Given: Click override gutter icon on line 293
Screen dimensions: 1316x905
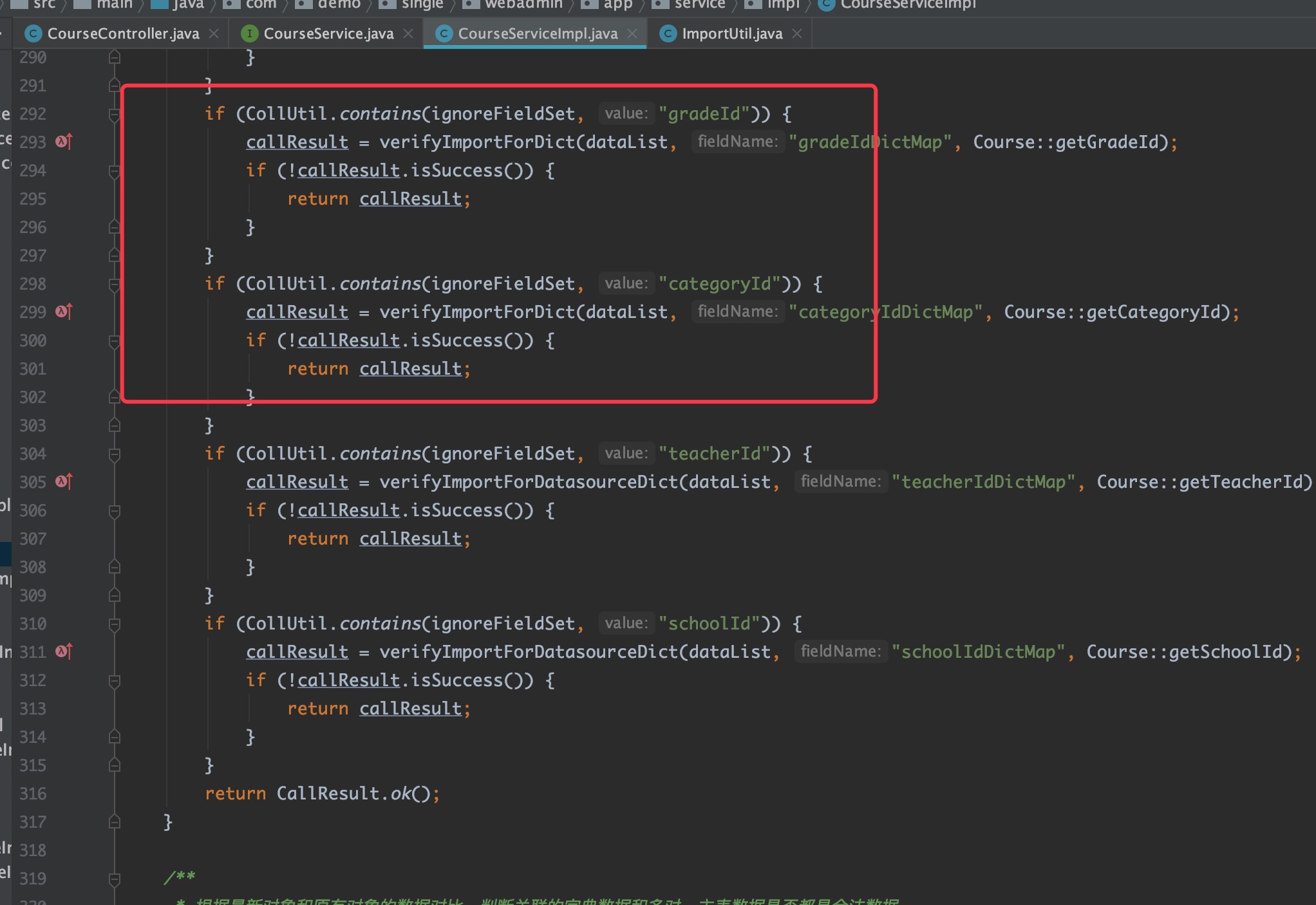Looking at the screenshot, I should coord(64,142).
